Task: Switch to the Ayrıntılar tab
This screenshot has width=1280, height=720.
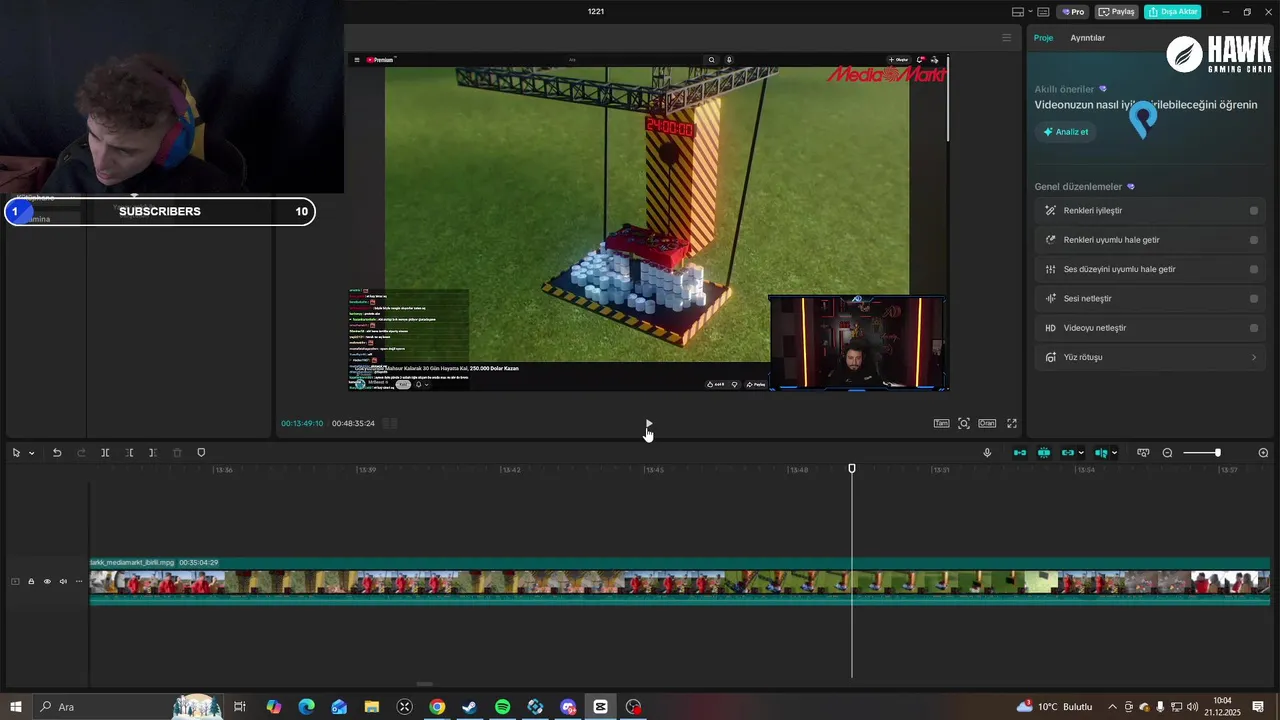Action: tap(1088, 38)
